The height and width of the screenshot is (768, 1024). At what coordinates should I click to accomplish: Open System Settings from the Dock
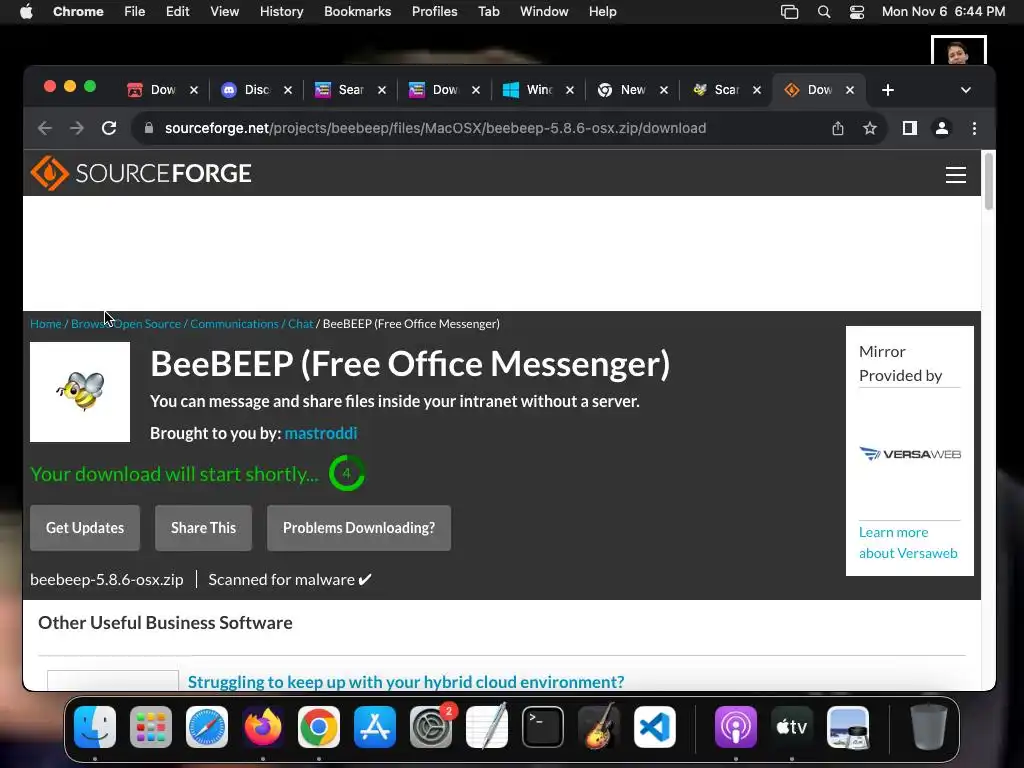pos(431,727)
